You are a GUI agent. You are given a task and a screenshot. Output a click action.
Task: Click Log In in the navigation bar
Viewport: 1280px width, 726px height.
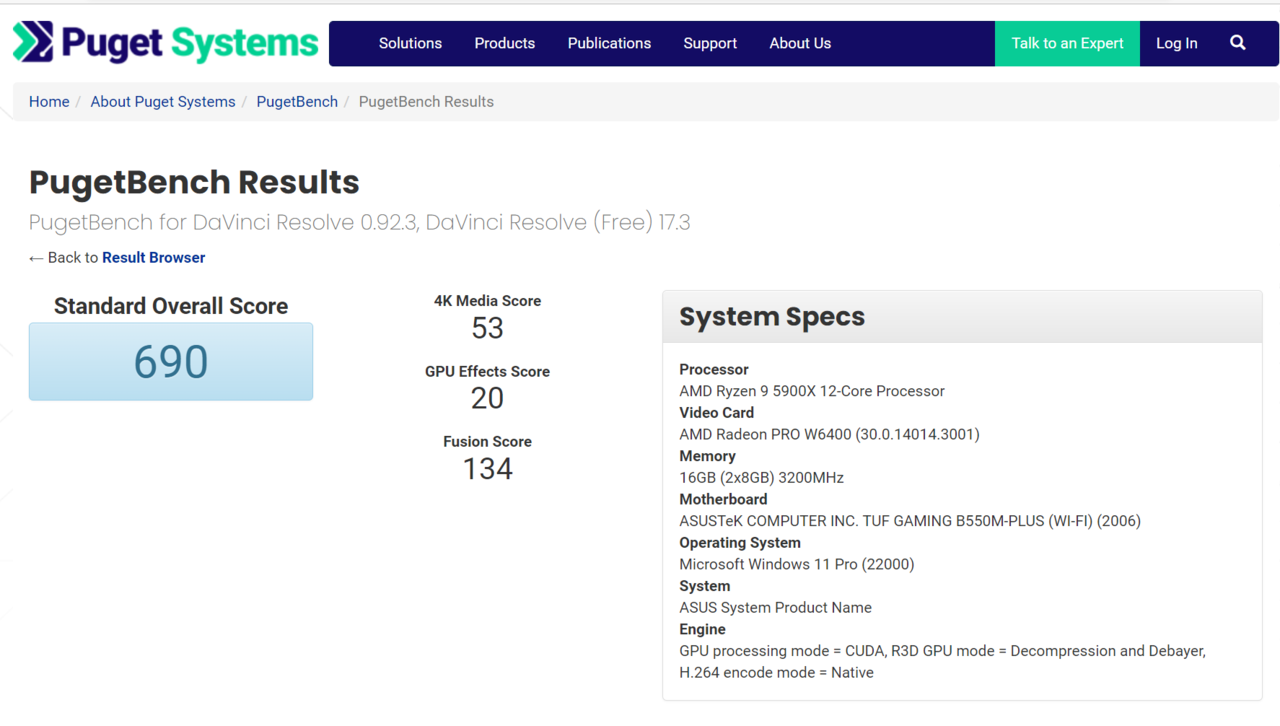pyautogui.click(x=1176, y=43)
